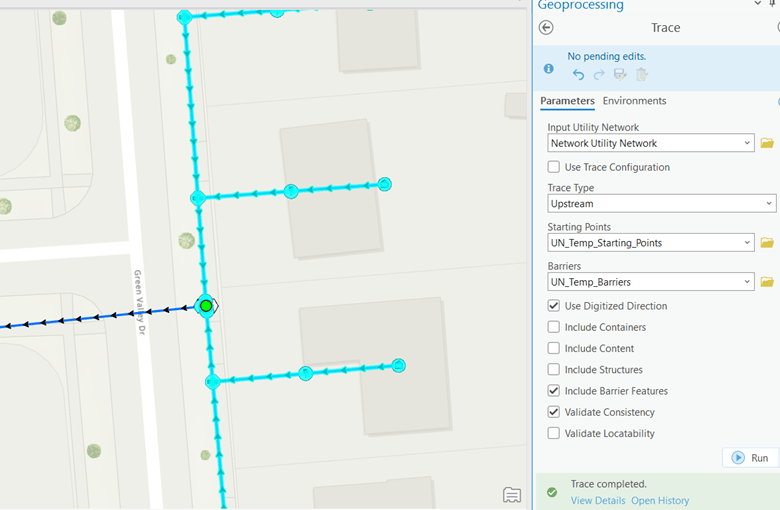Screen dimensions: 780x510
Task: Click the info icon beside No pending edits
Action: point(549,69)
